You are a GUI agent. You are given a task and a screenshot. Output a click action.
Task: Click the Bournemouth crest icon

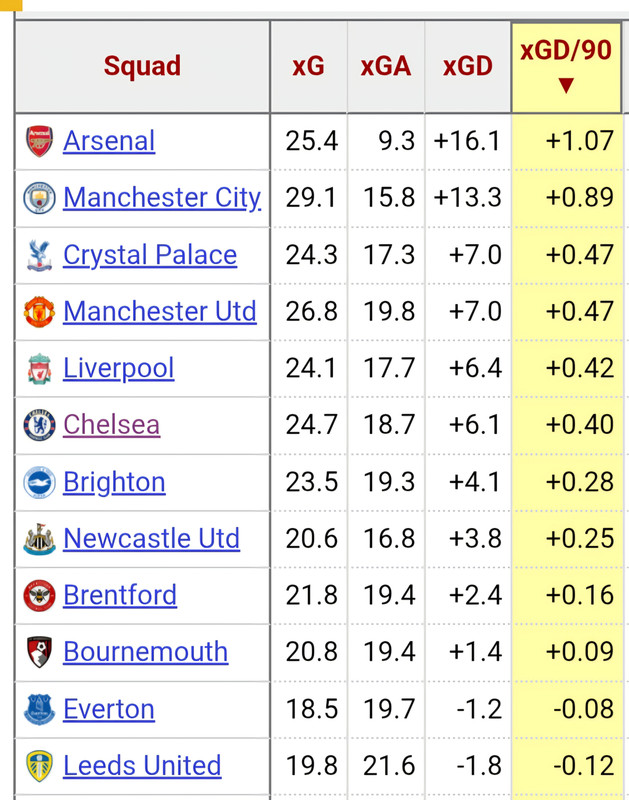[39, 652]
